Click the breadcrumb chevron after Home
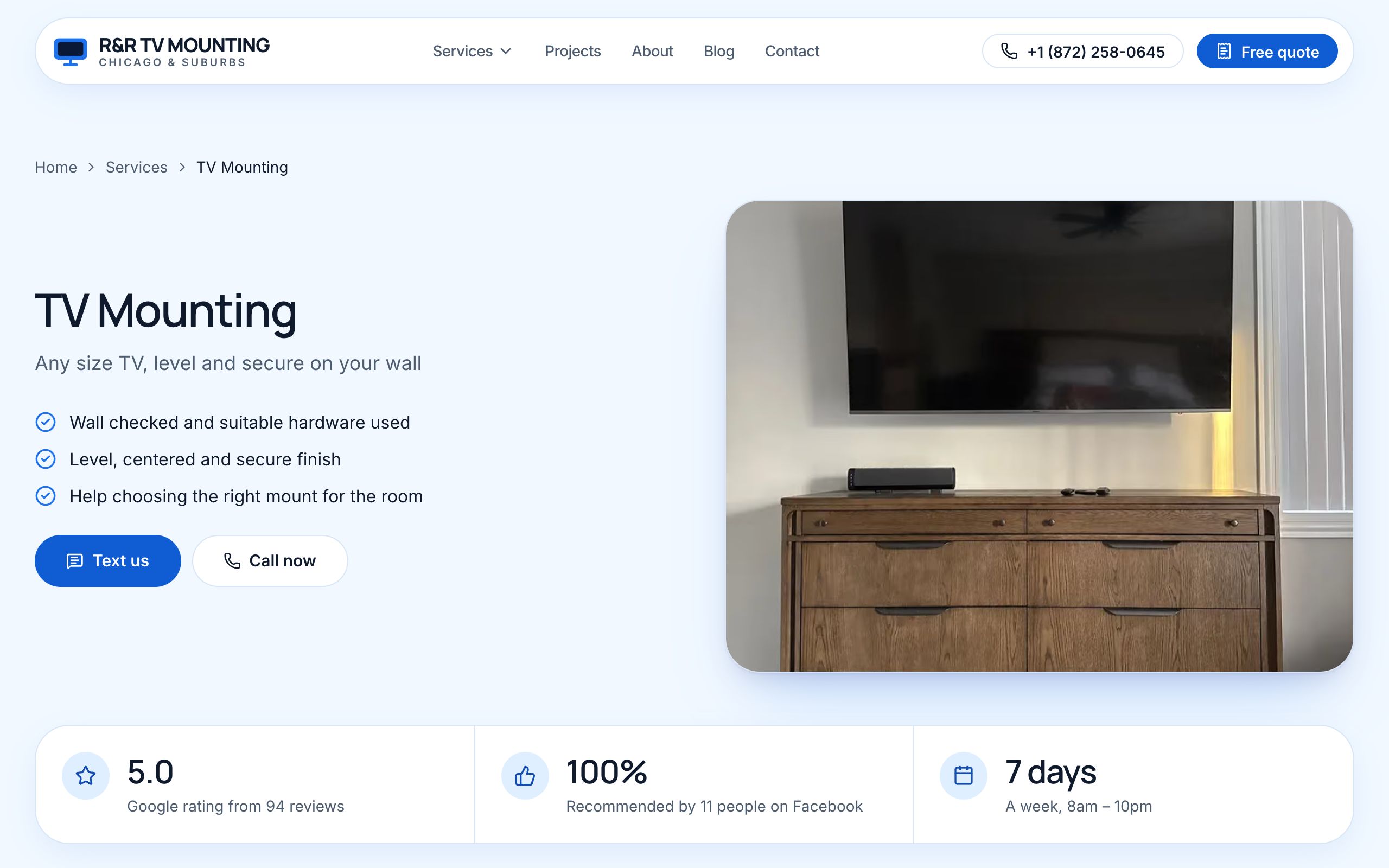 [91, 167]
